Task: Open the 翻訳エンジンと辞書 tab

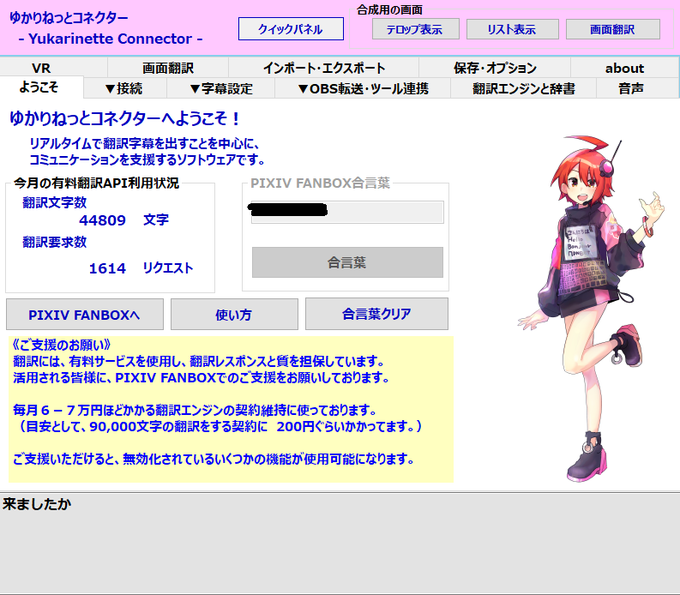Action: (x=524, y=89)
